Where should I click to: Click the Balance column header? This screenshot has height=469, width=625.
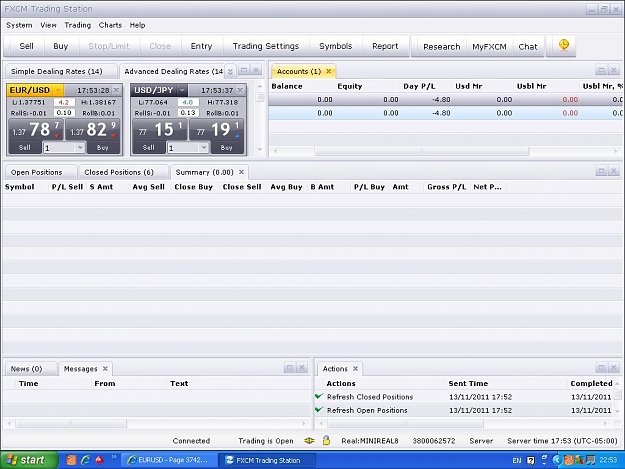pyautogui.click(x=287, y=86)
